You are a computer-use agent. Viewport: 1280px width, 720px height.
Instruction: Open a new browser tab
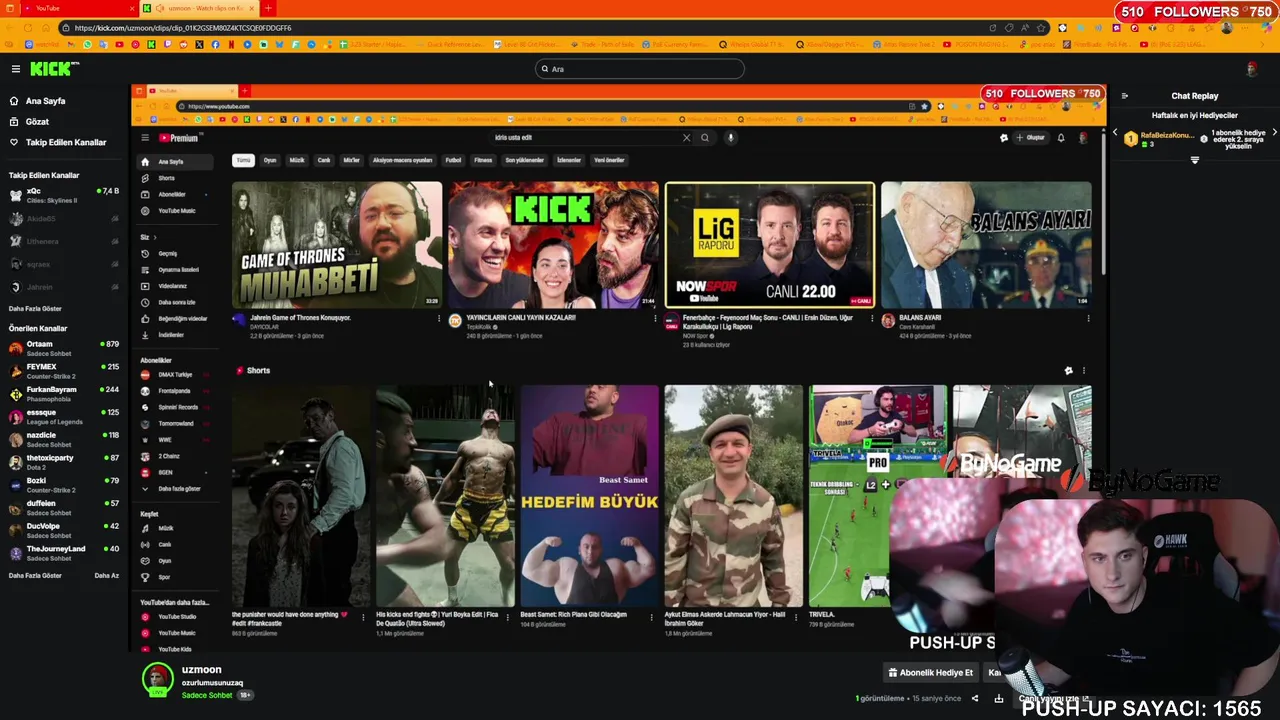(268, 8)
